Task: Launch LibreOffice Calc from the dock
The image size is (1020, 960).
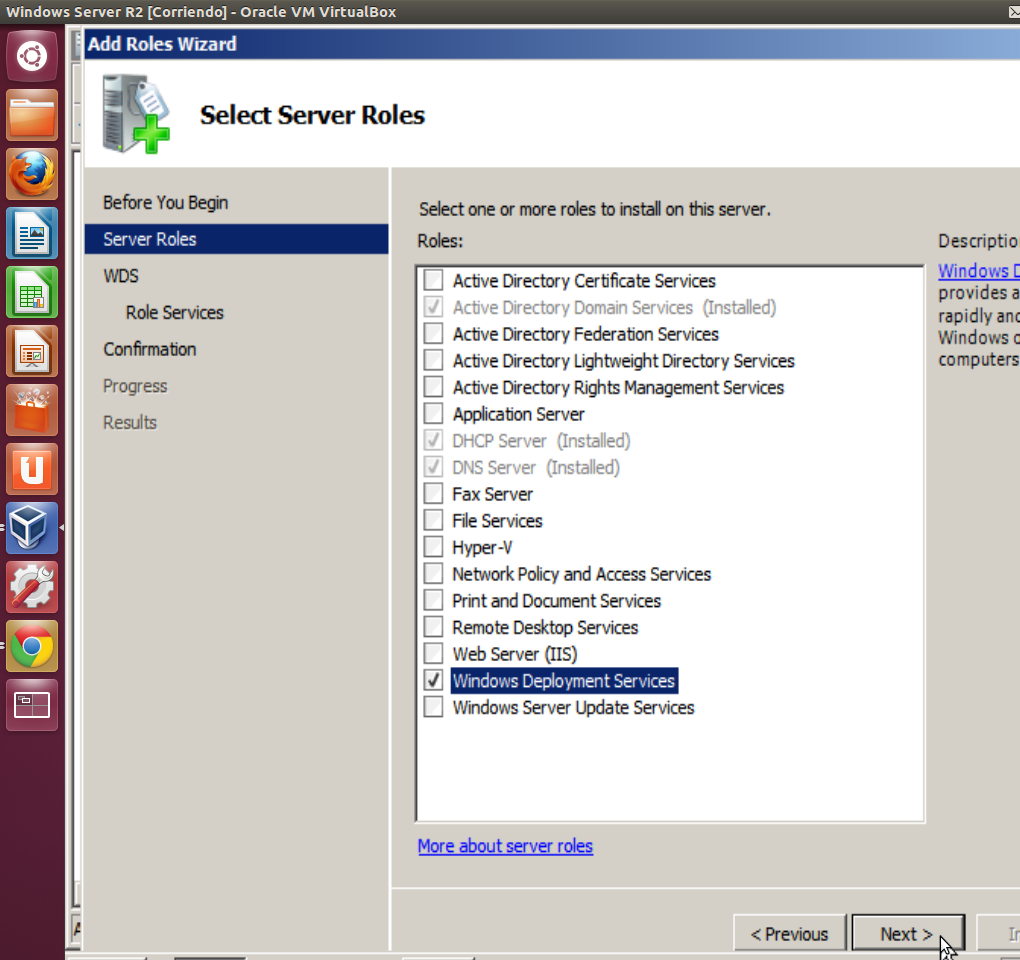Action: point(32,293)
